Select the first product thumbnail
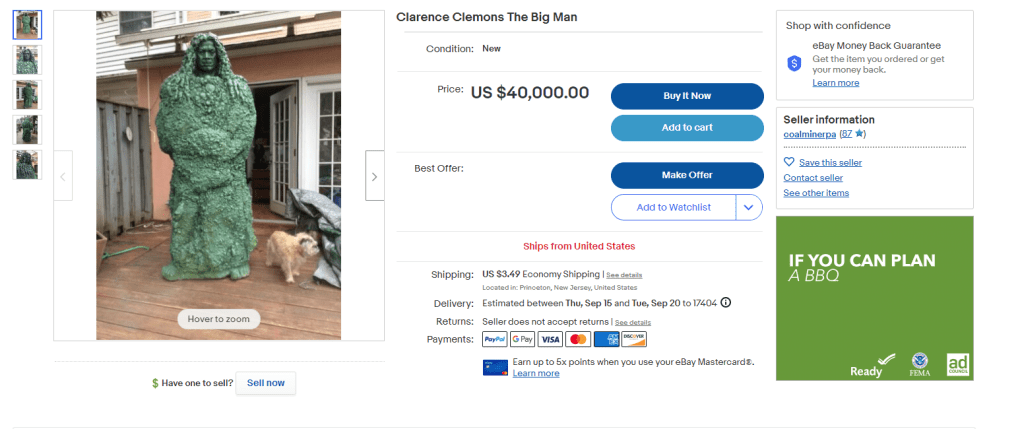This screenshot has height=429, width=1022. coord(27,25)
